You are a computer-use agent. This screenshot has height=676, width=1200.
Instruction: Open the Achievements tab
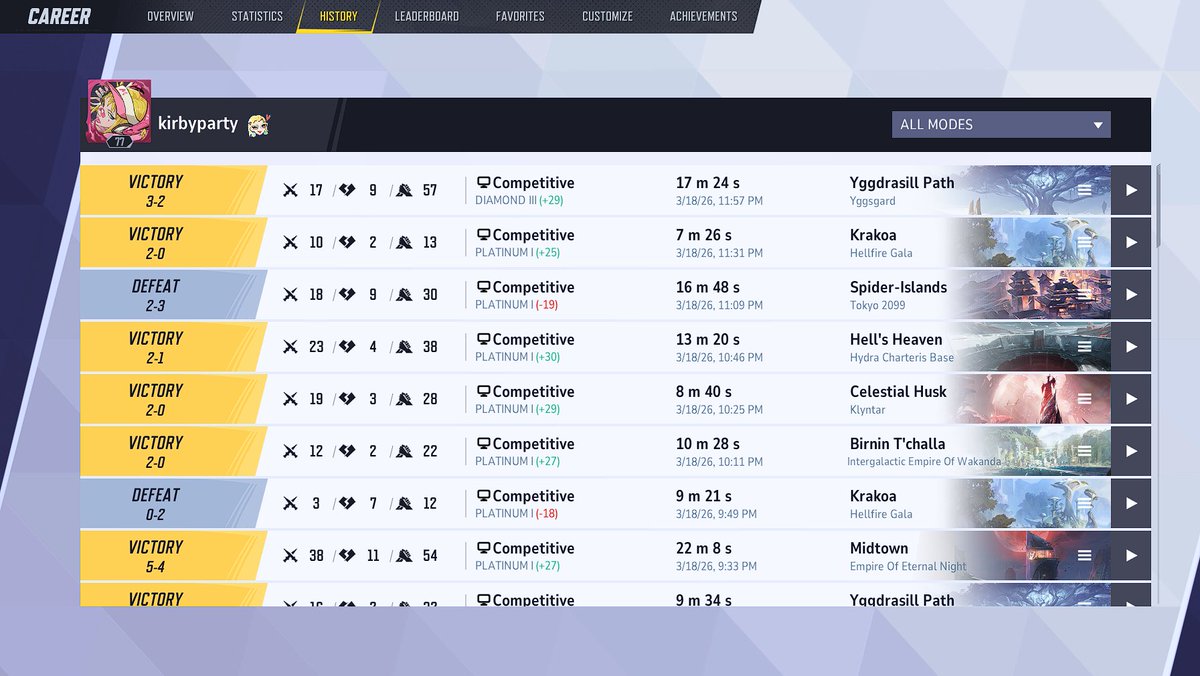pos(703,16)
